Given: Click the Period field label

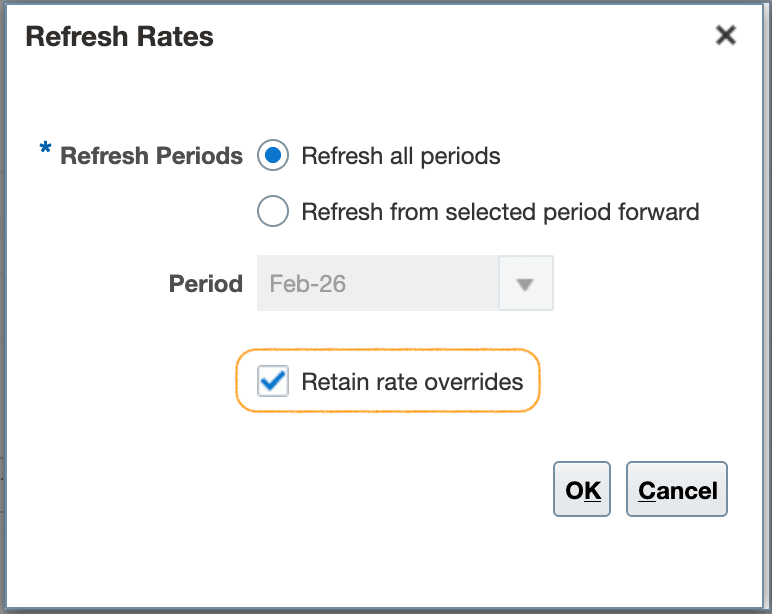Looking at the screenshot, I should point(206,284).
